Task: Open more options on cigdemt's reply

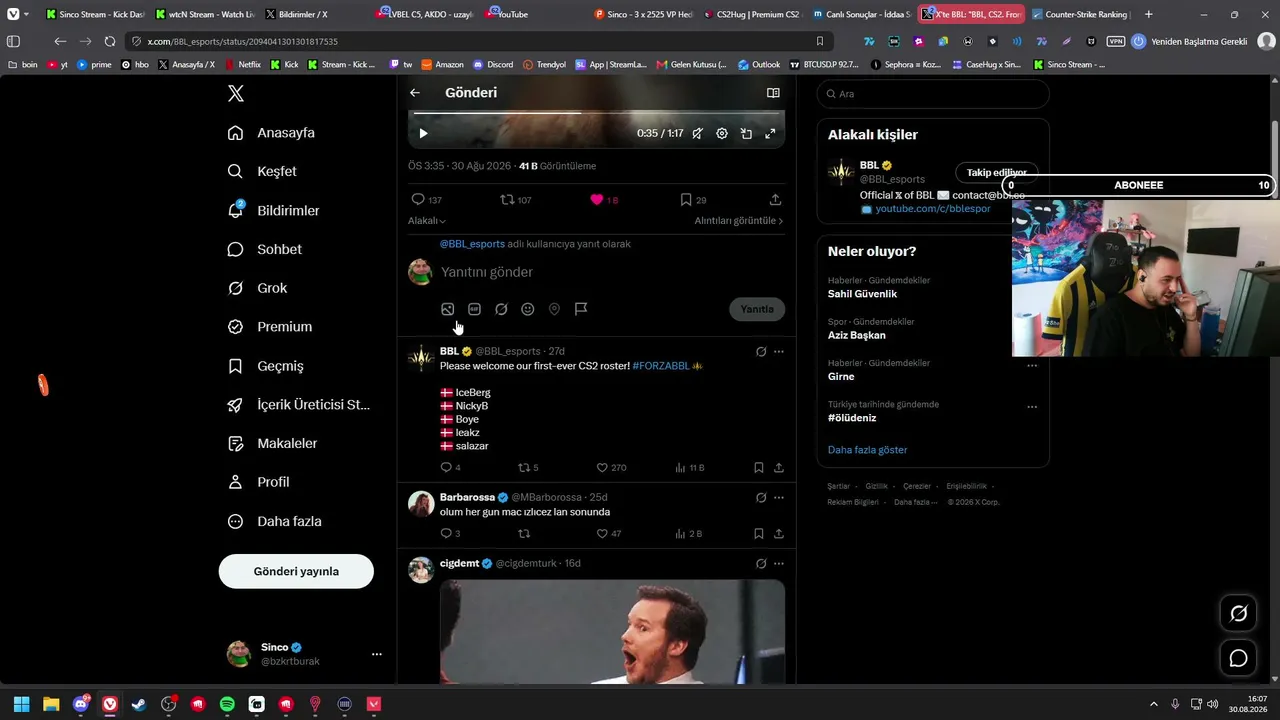Action: [779, 563]
